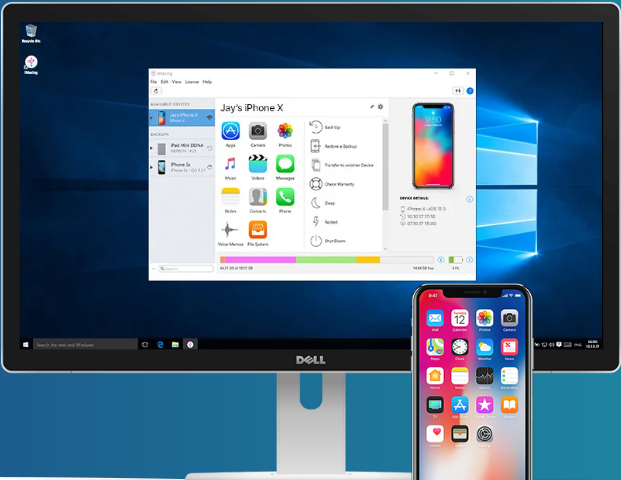The width and height of the screenshot is (621, 480).
Task: Click the pink segment of storage bar
Action: [x=261, y=260]
